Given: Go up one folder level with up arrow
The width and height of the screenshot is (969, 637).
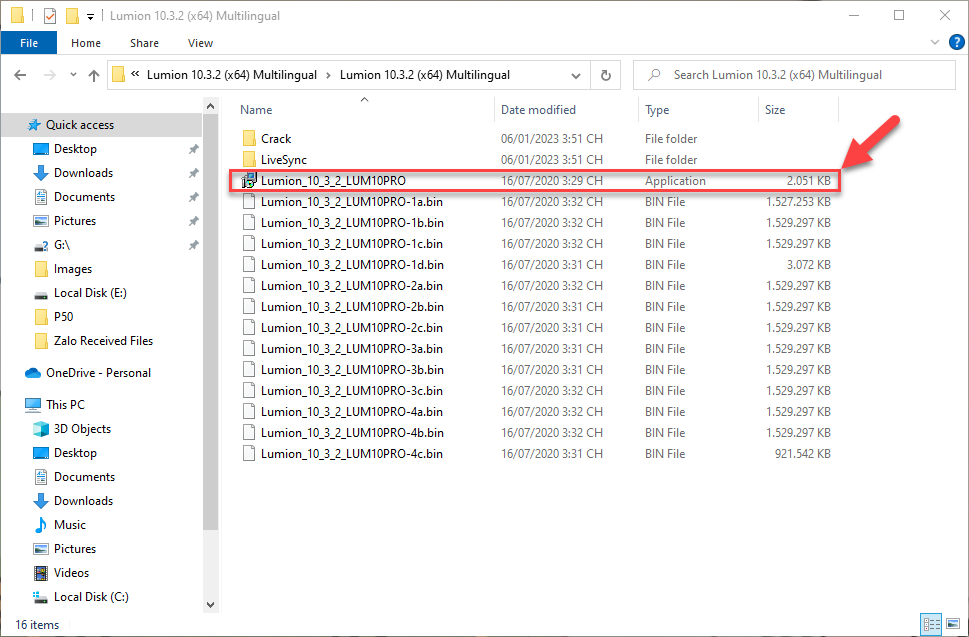Looking at the screenshot, I should pyautogui.click(x=94, y=75).
